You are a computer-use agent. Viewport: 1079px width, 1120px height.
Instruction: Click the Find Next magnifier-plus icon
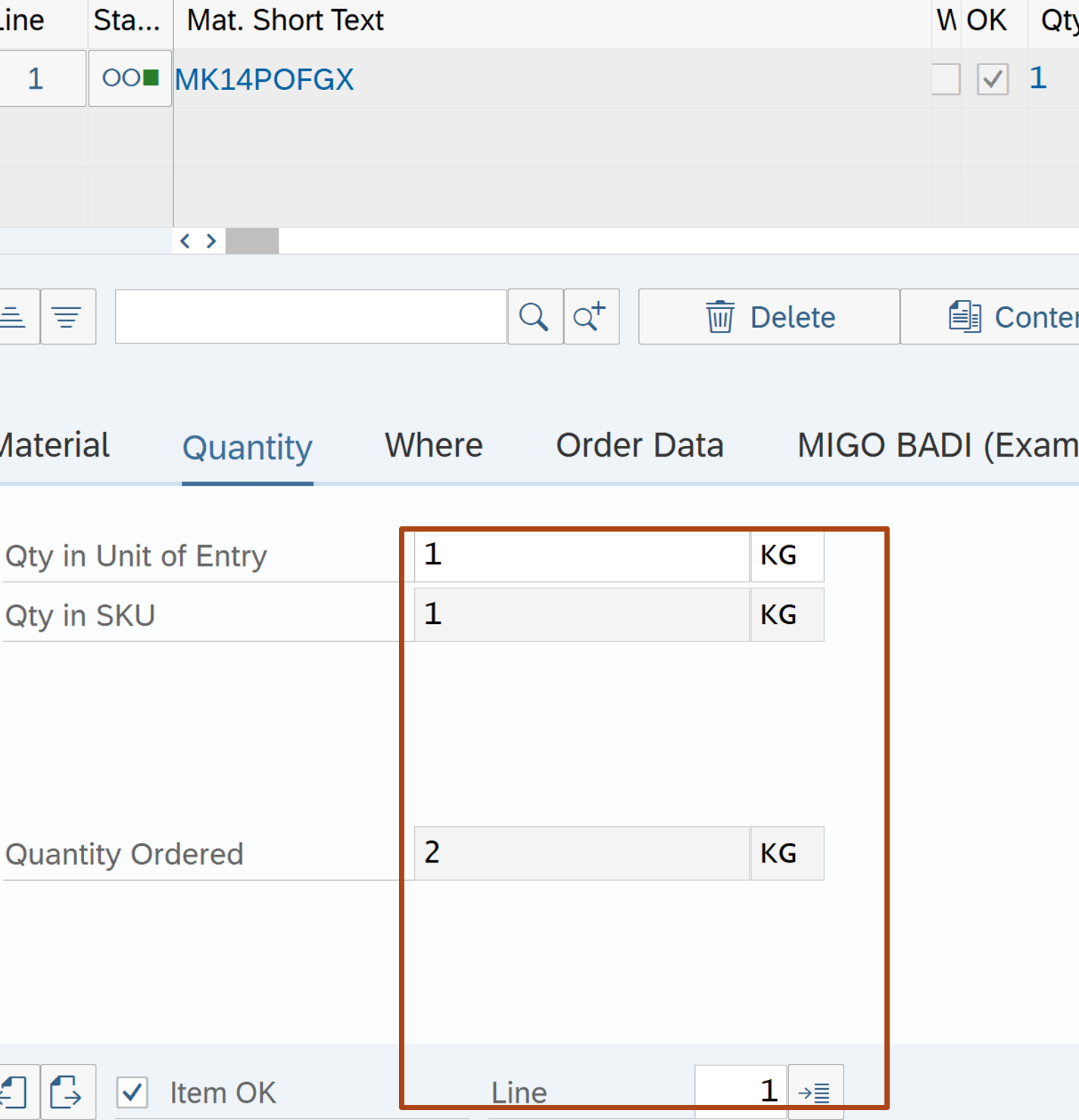591,317
